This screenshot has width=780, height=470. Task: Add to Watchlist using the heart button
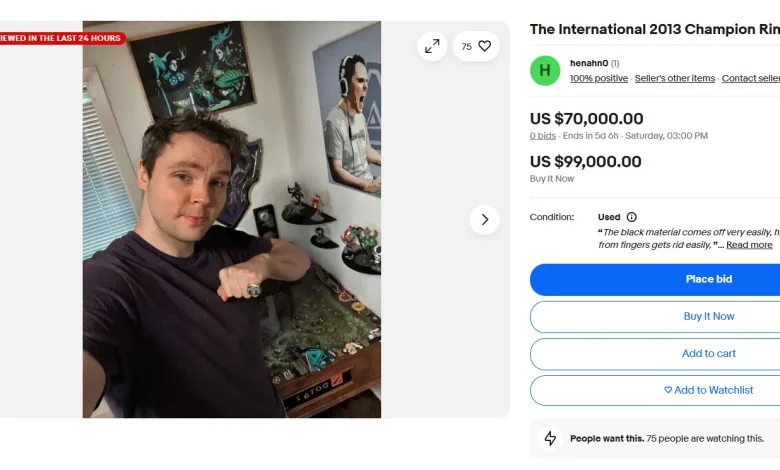[x=709, y=390]
